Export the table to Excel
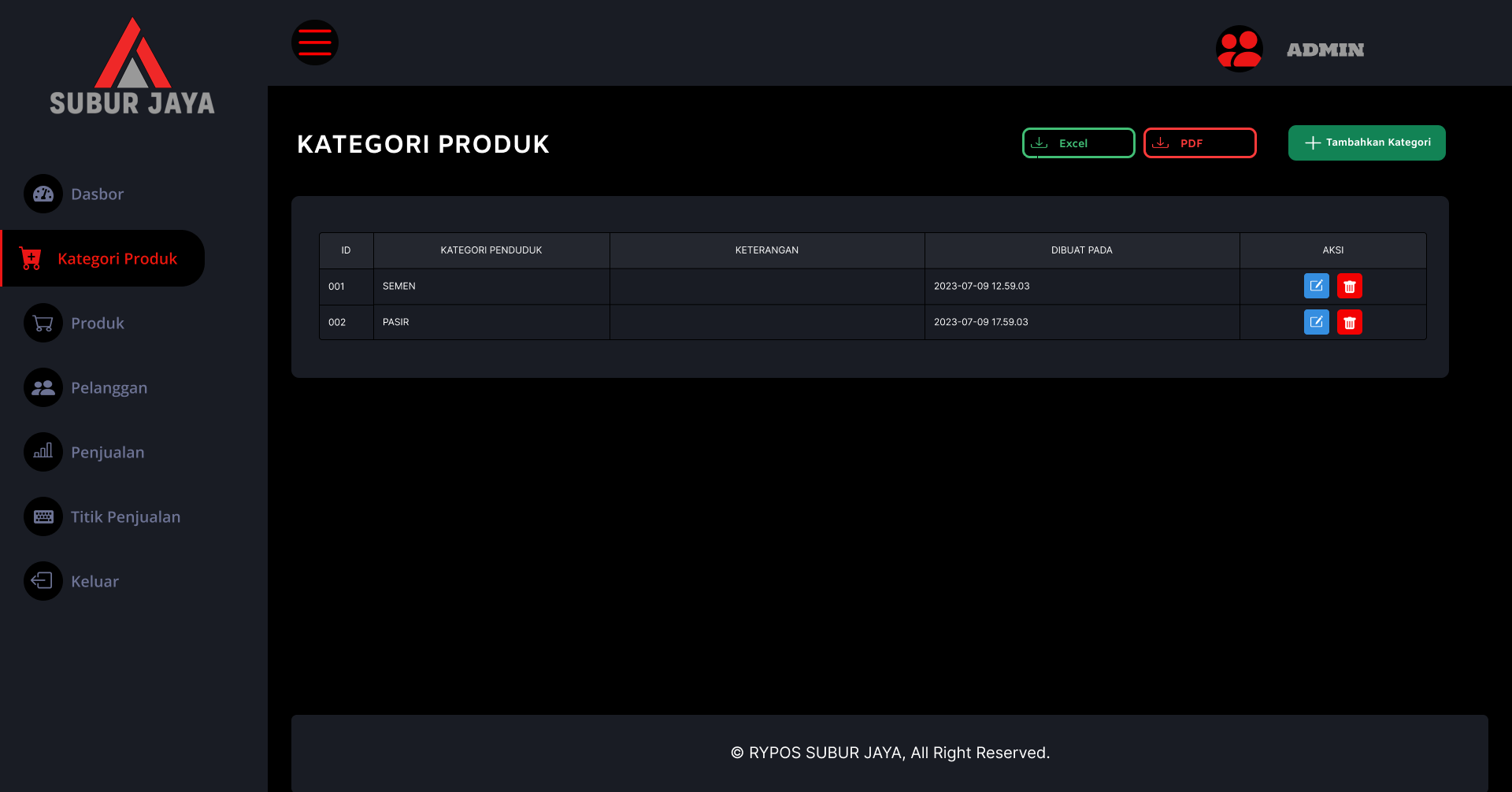1512x792 pixels. (1077, 142)
